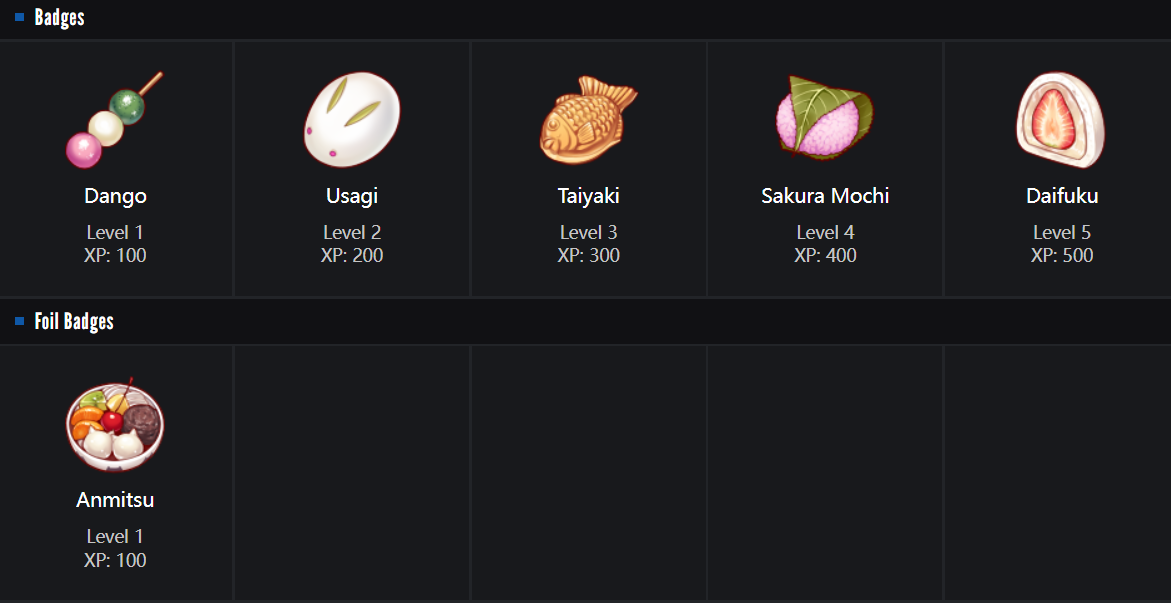Click the Anmitsu foil badge name
The width and height of the screenshot is (1171, 603).
click(x=115, y=500)
